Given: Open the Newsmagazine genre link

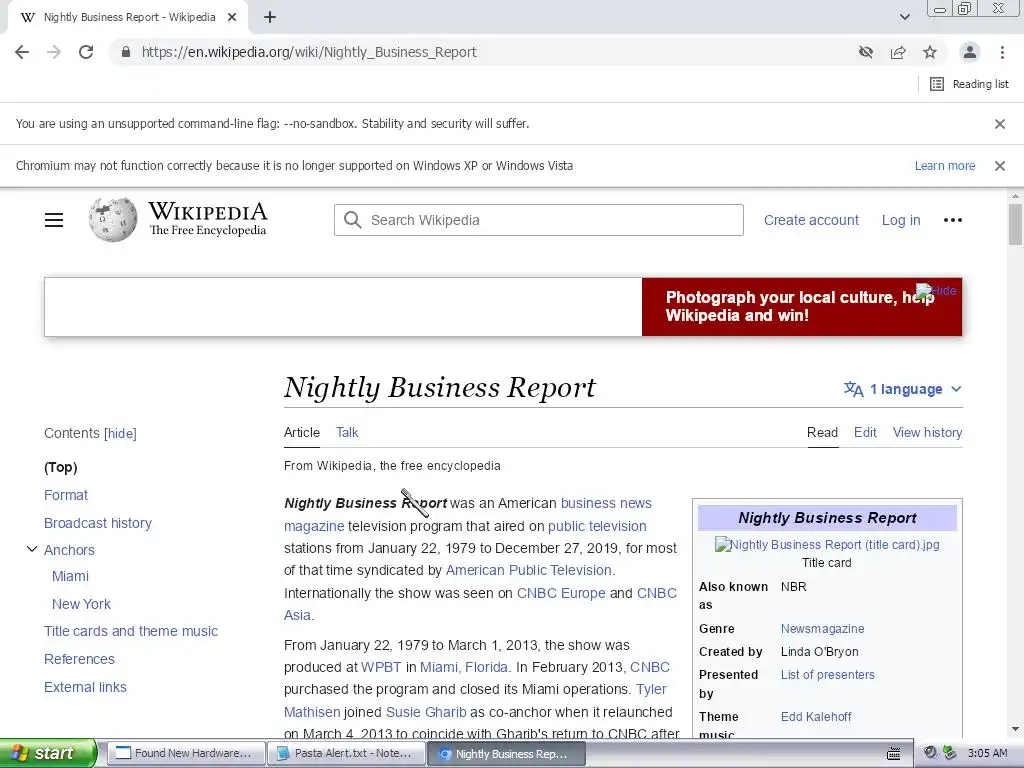Looking at the screenshot, I should point(822,629).
